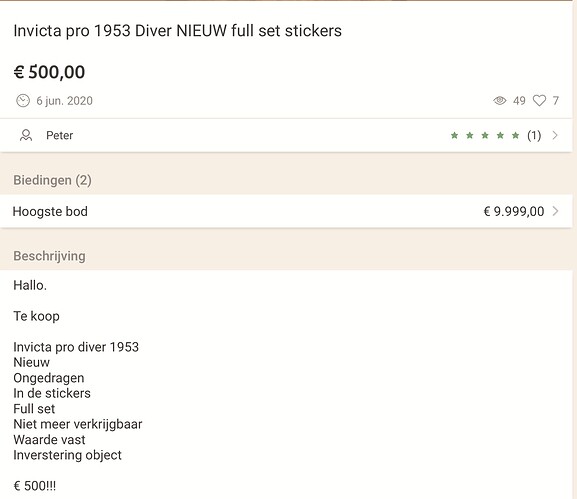Select the Biedingen (2) section header
Image resolution: width=577 pixels, height=499 pixels.
coord(52,180)
